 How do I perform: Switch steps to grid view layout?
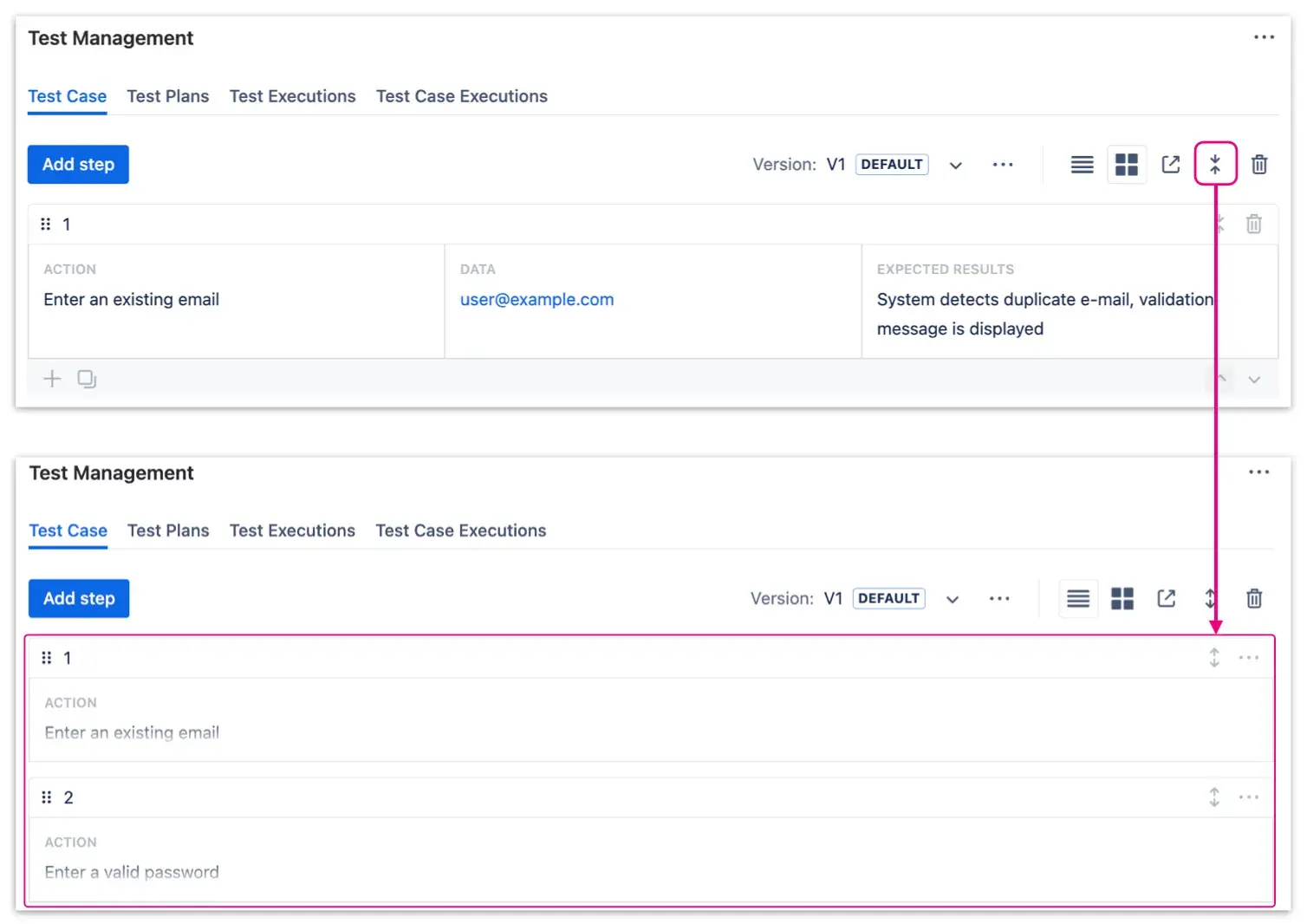click(x=1127, y=164)
